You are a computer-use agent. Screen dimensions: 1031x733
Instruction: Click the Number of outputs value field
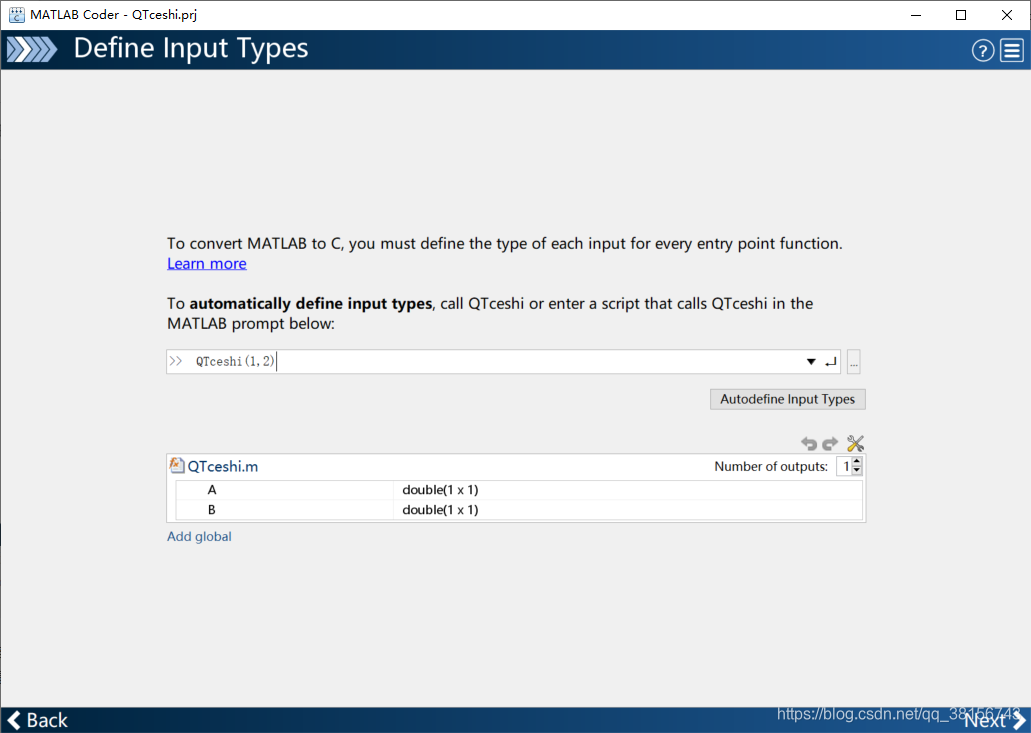(844, 467)
